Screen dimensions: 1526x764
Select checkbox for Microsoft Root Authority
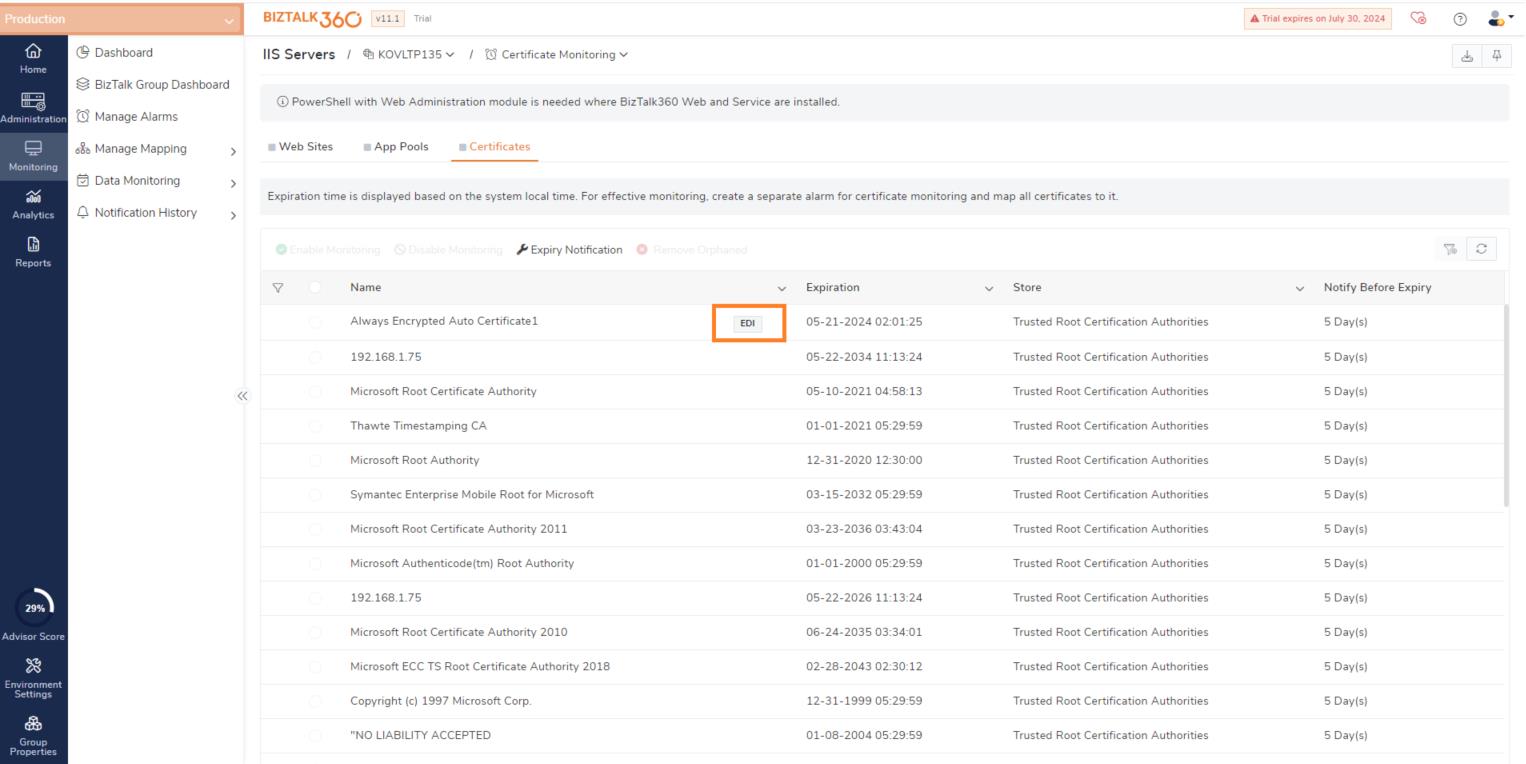316,460
